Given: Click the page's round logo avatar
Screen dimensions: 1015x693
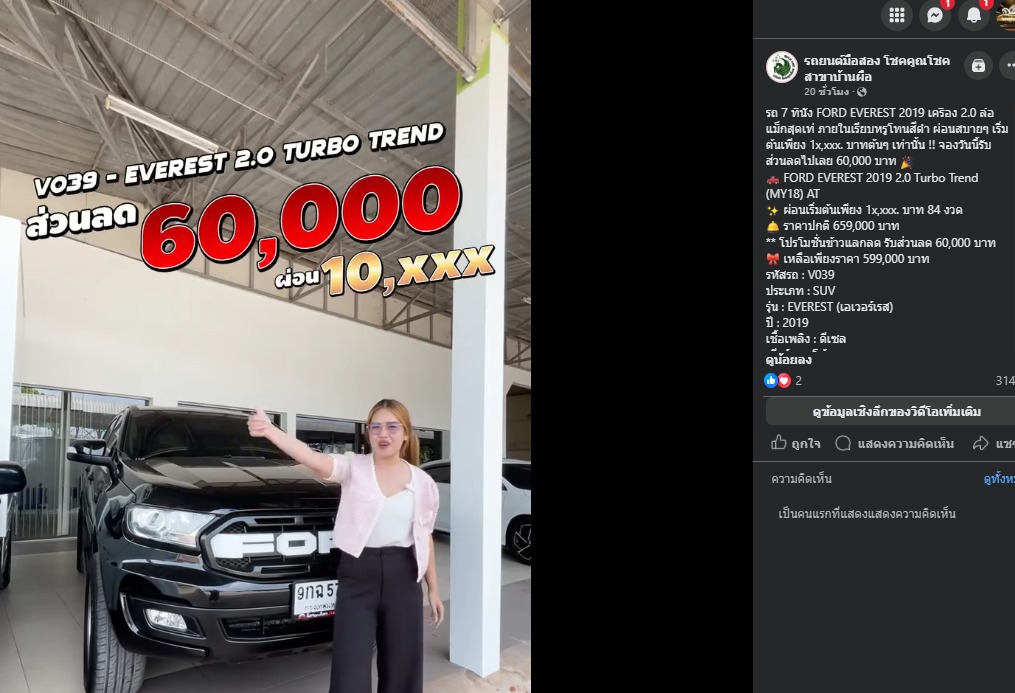Looking at the screenshot, I should pyautogui.click(x=781, y=67).
